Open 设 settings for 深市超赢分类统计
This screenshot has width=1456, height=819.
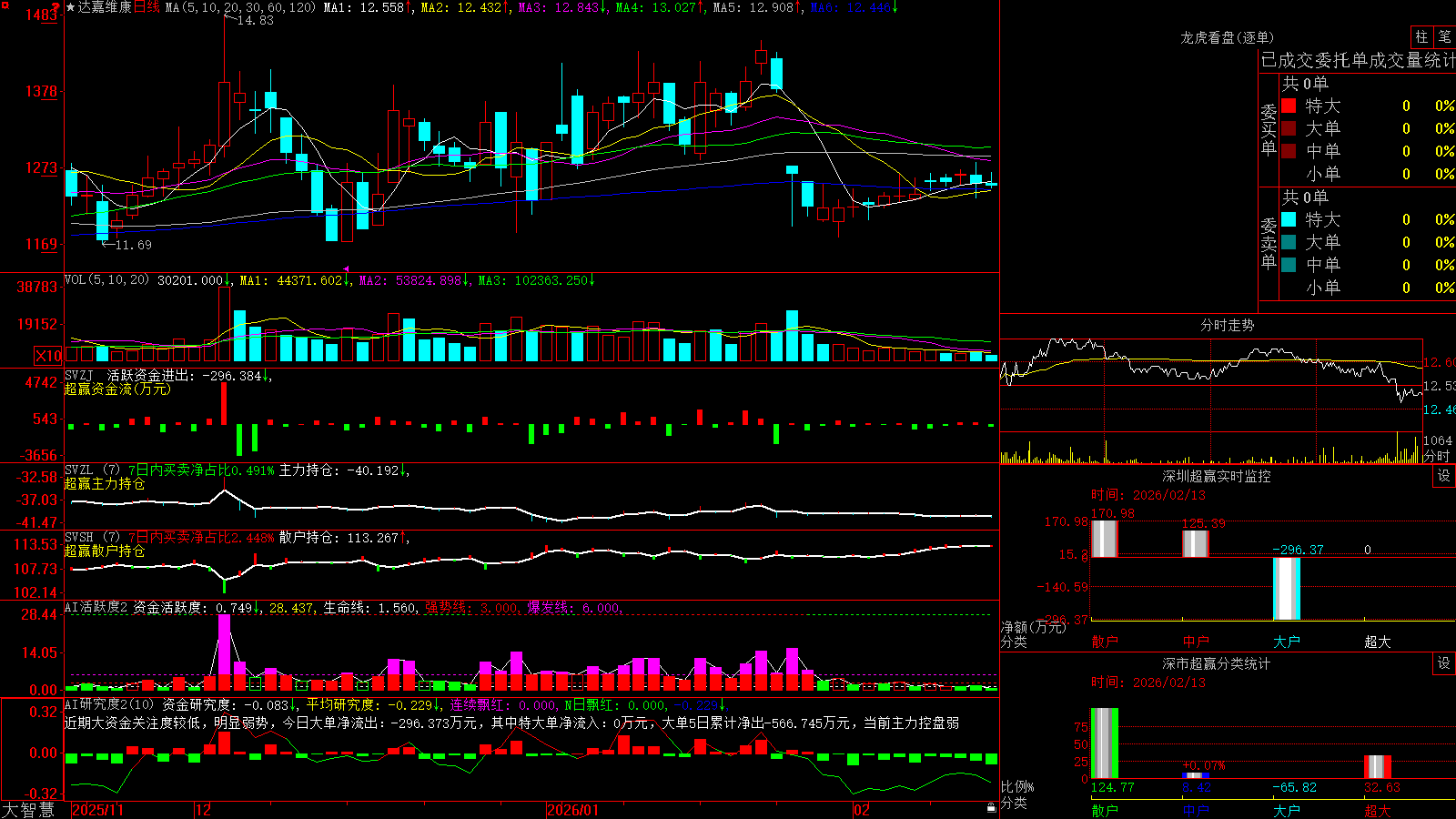tap(1444, 663)
